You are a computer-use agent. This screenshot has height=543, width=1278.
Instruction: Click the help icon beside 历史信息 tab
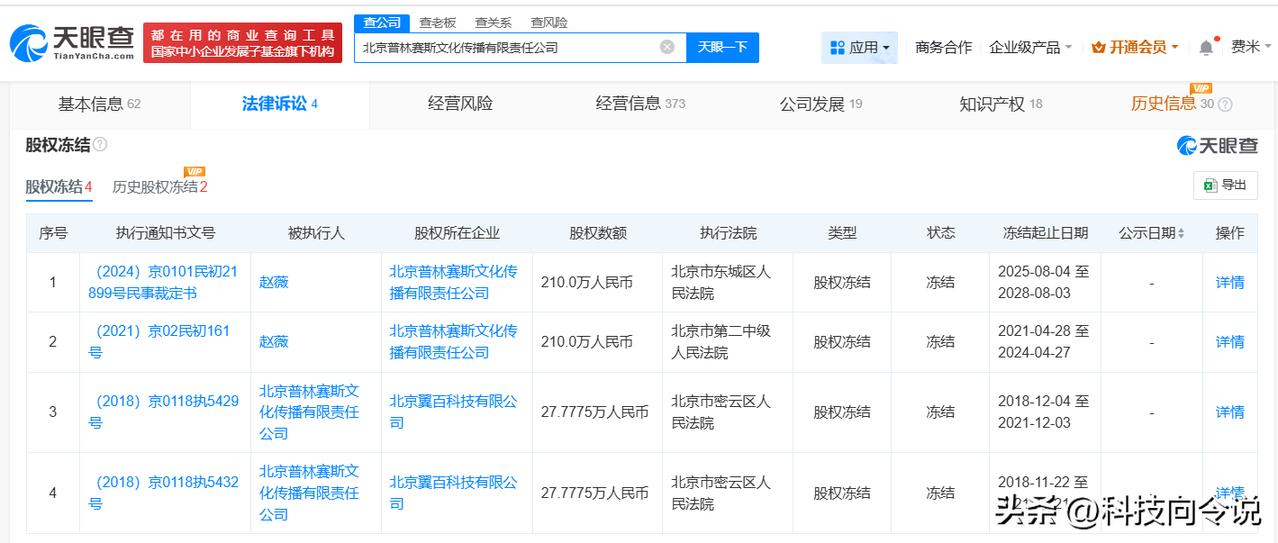tap(1225, 104)
